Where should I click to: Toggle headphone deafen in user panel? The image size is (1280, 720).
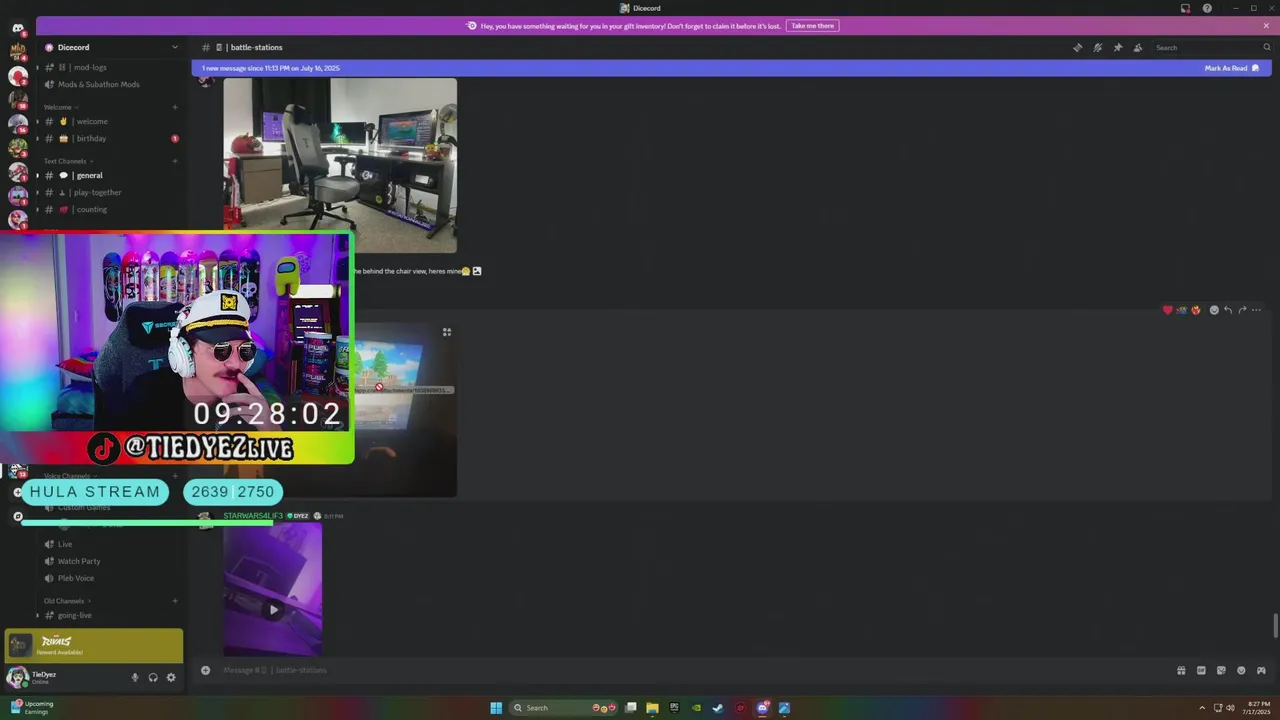coord(153,677)
